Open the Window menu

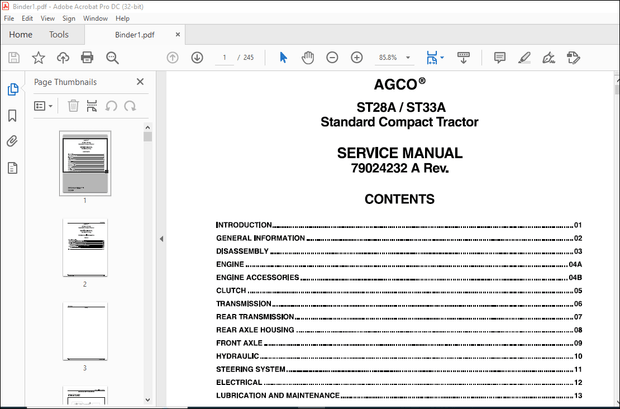(95, 19)
